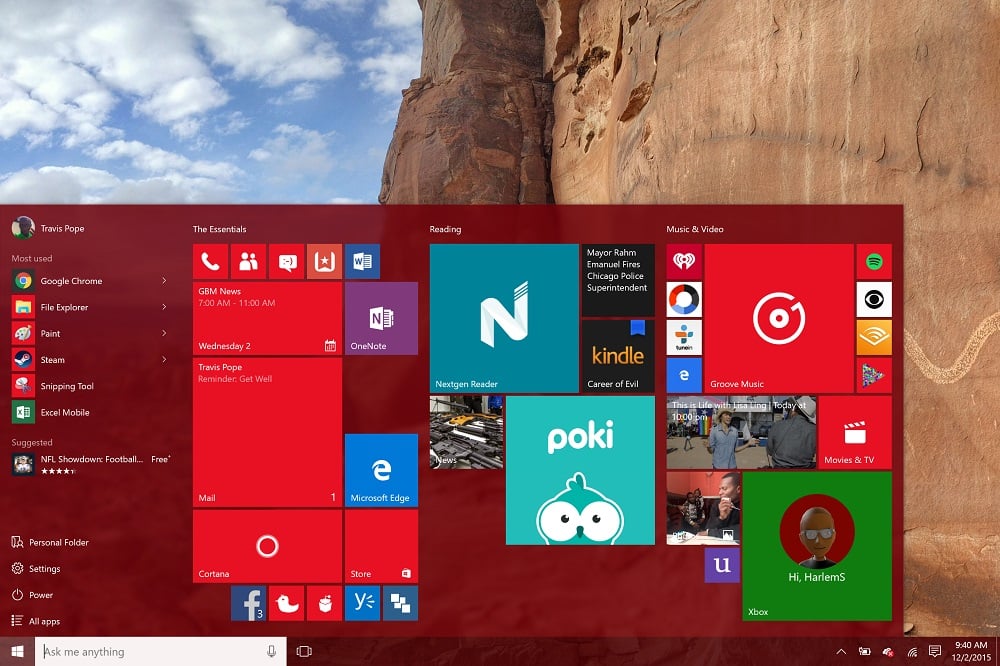Click the Travis Pope account name
This screenshot has height=666, width=1000.
[x=62, y=228]
